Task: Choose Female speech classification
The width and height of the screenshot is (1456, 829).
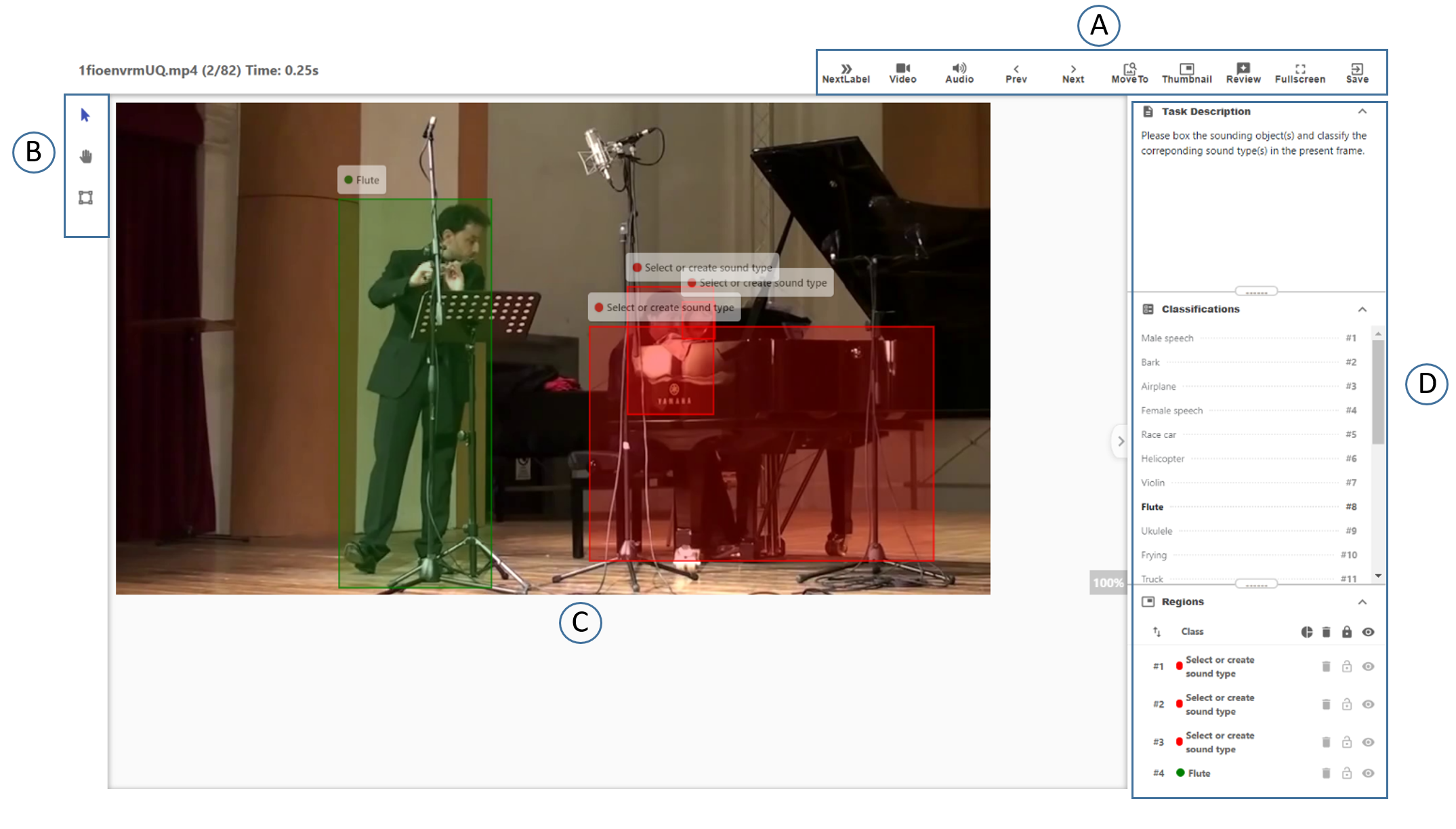Action: 1249,411
